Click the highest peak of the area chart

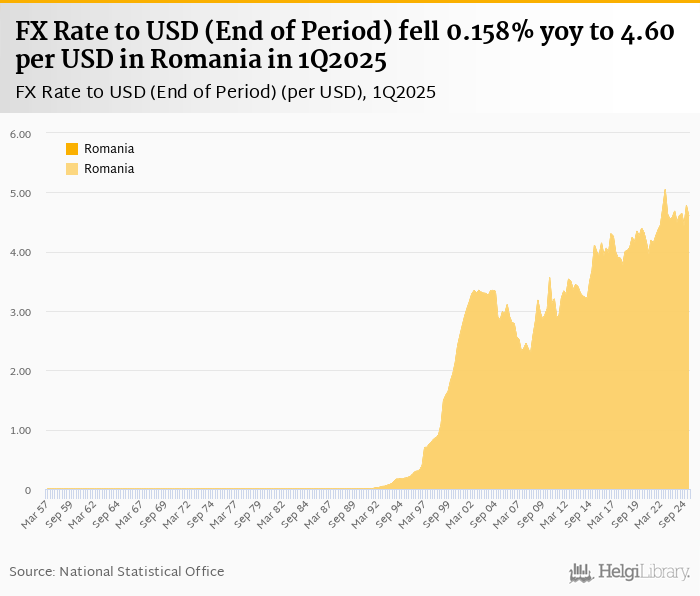[x=665, y=190]
